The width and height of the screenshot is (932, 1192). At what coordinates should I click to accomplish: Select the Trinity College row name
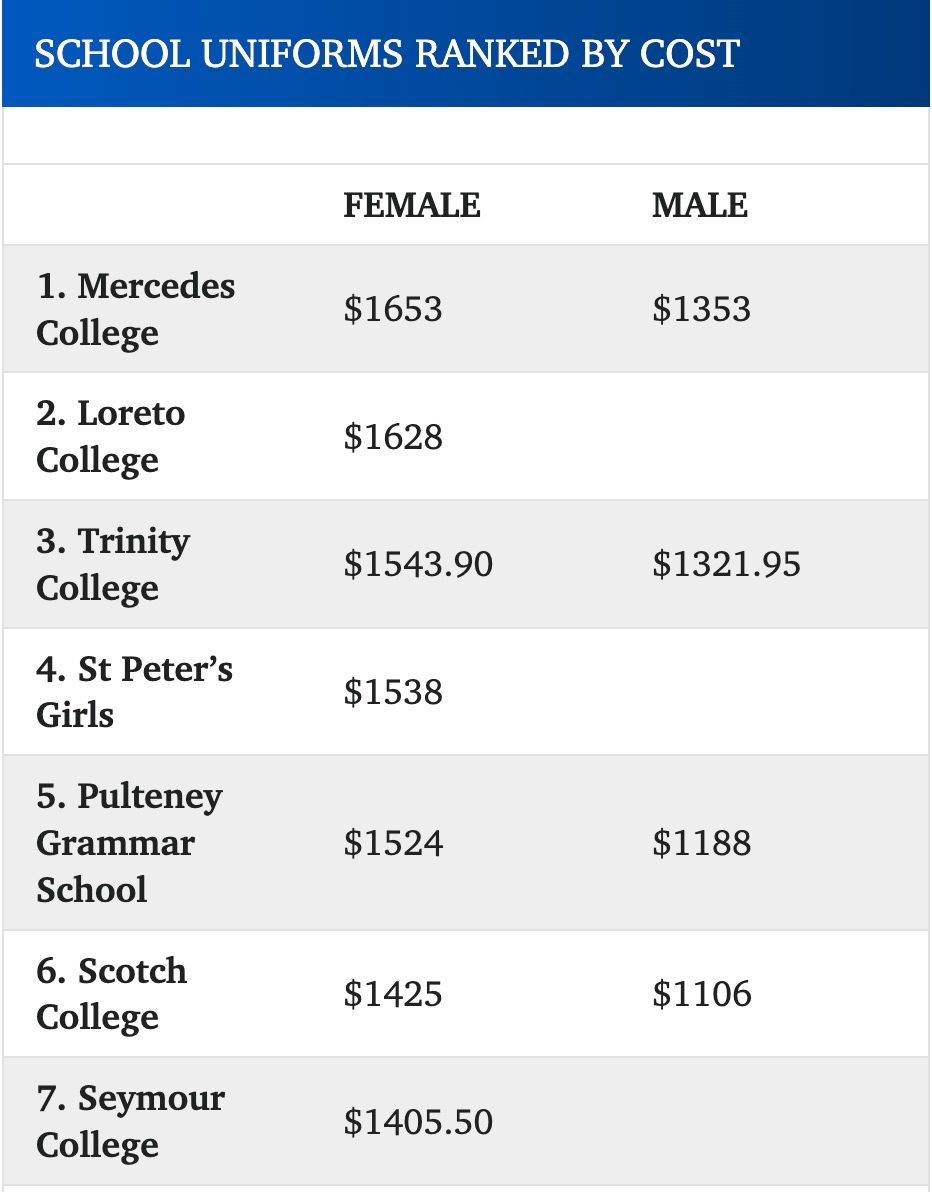point(112,564)
